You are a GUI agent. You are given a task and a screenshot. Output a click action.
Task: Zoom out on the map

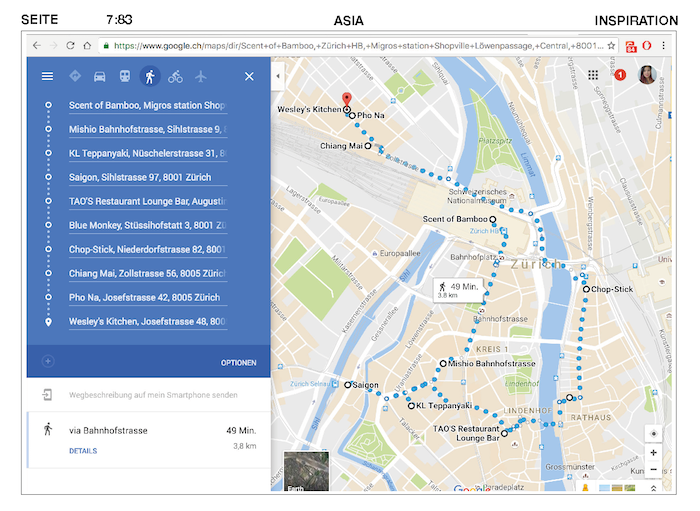coord(654,469)
